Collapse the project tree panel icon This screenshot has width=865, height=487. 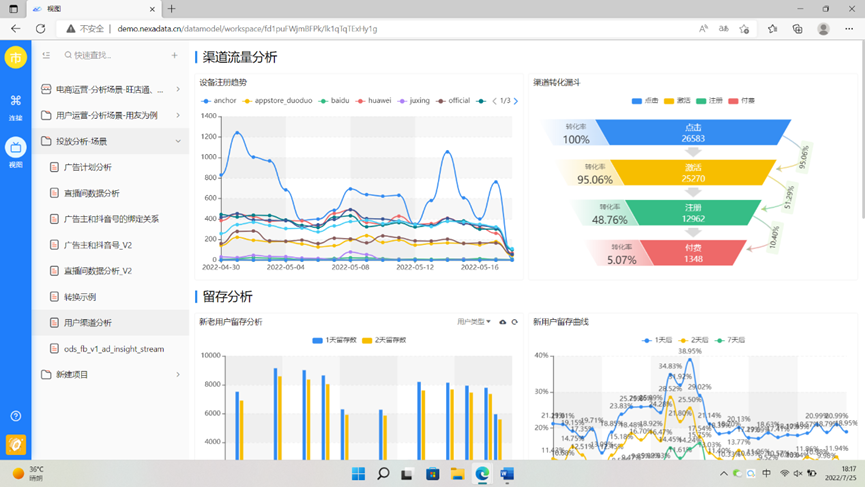click(x=46, y=55)
